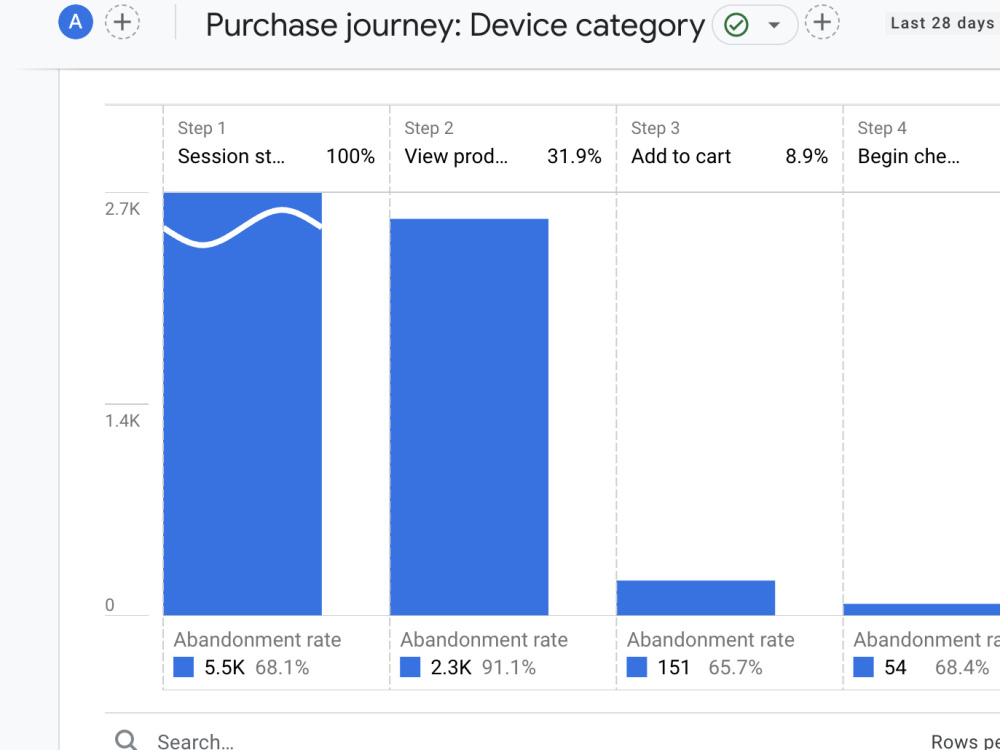The height and width of the screenshot is (750, 1000).
Task: Click the blue A segment avatar
Action: [75, 22]
